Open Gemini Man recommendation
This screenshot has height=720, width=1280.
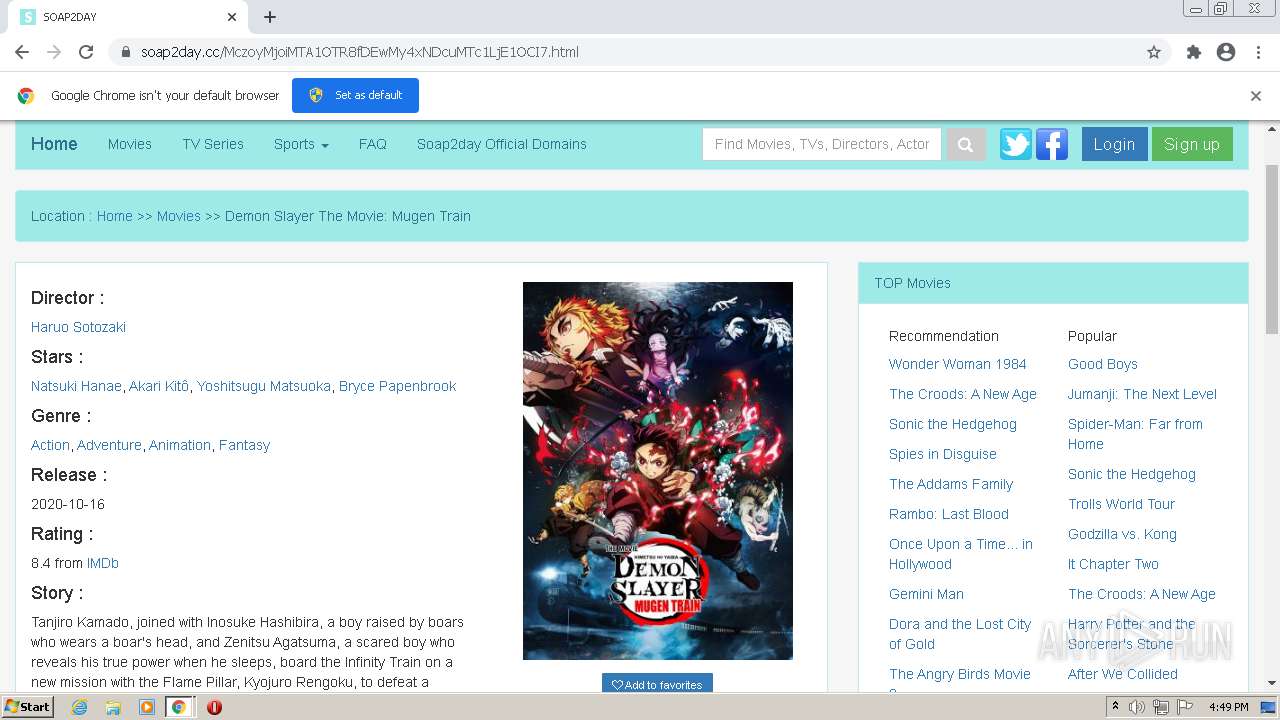click(926, 594)
